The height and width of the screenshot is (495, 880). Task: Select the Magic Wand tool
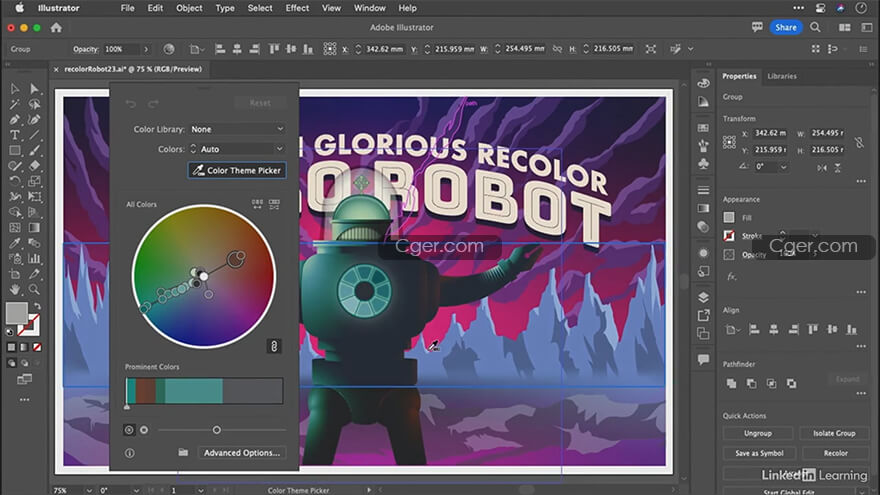(15, 104)
